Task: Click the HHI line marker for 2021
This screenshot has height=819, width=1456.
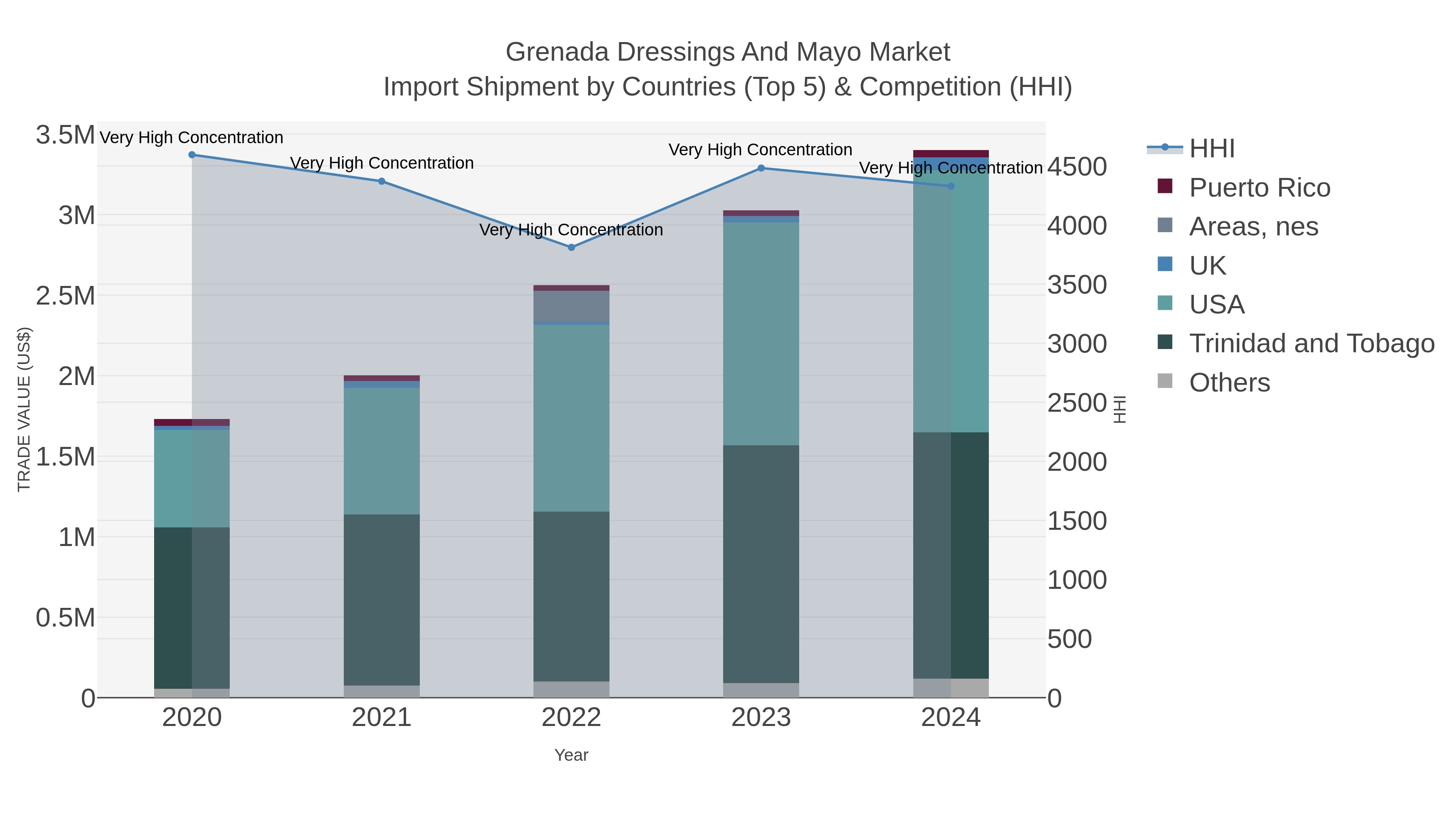Action: pos(381,182)
